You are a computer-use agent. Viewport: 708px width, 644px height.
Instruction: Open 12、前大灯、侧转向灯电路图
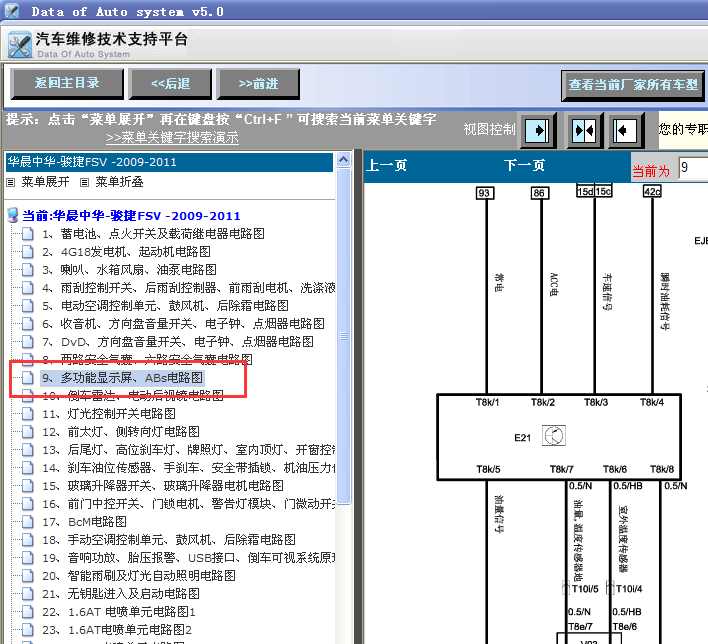121,432
